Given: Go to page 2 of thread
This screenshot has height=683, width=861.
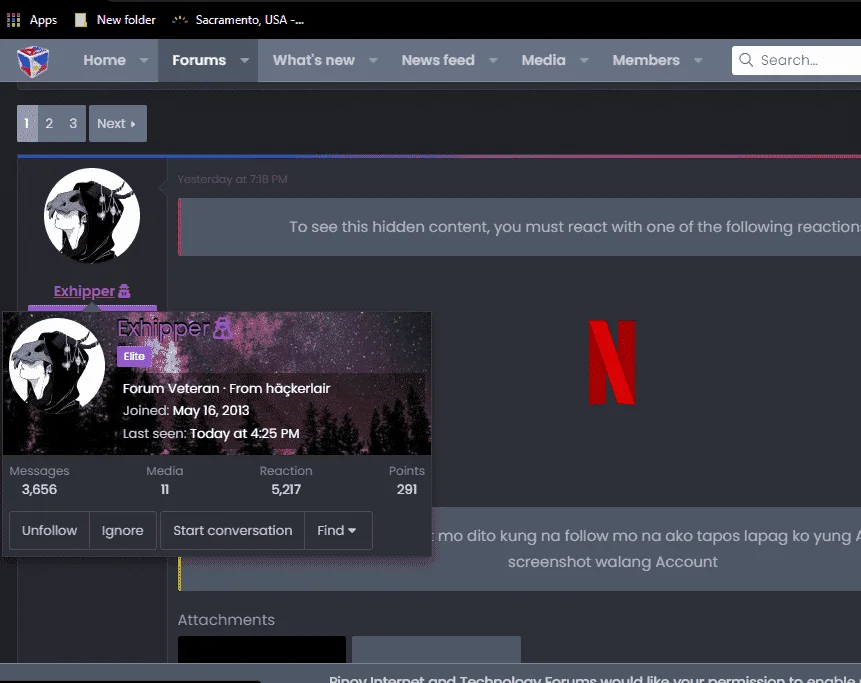Looking at the screenshot, I should click(49, 124).
